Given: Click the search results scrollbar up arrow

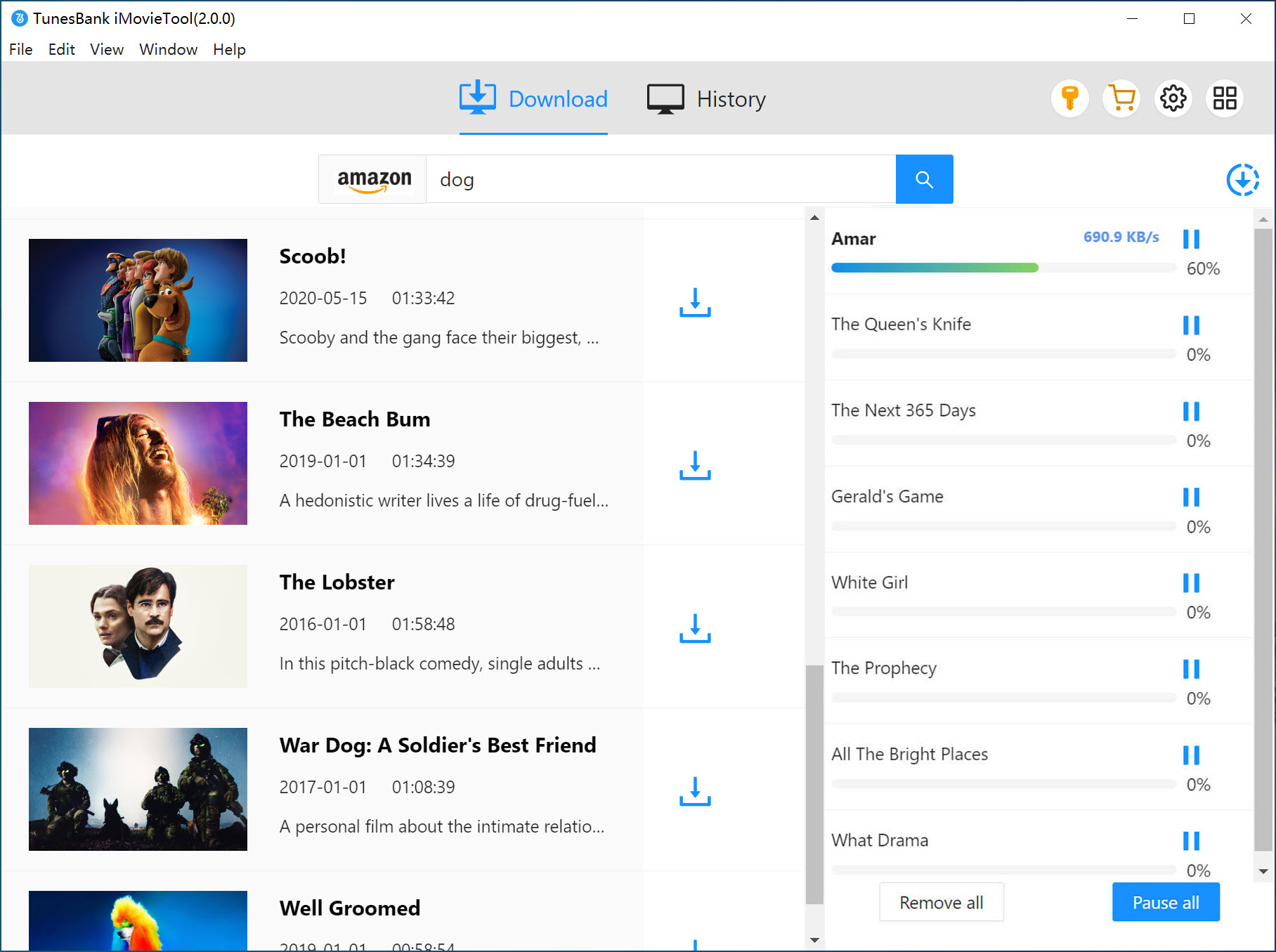Looking at the screenshot, I should point(814,218).
